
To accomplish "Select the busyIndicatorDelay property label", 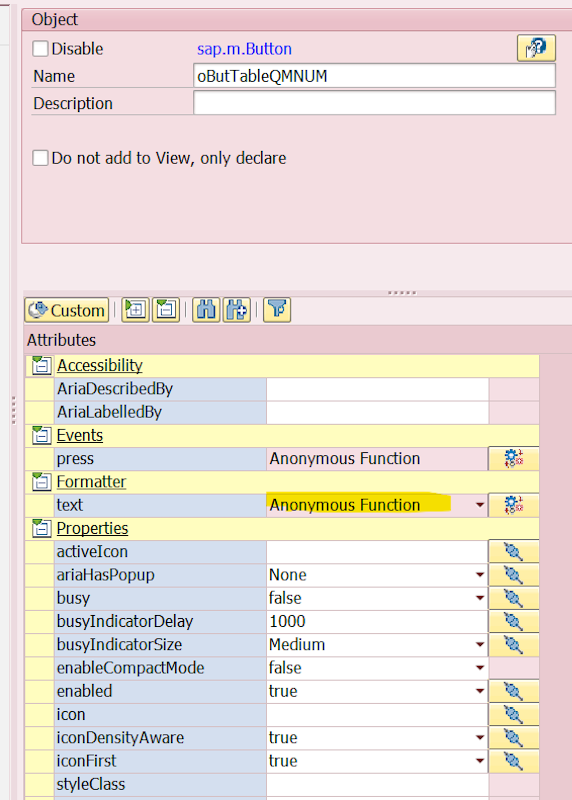I will 125,621.
